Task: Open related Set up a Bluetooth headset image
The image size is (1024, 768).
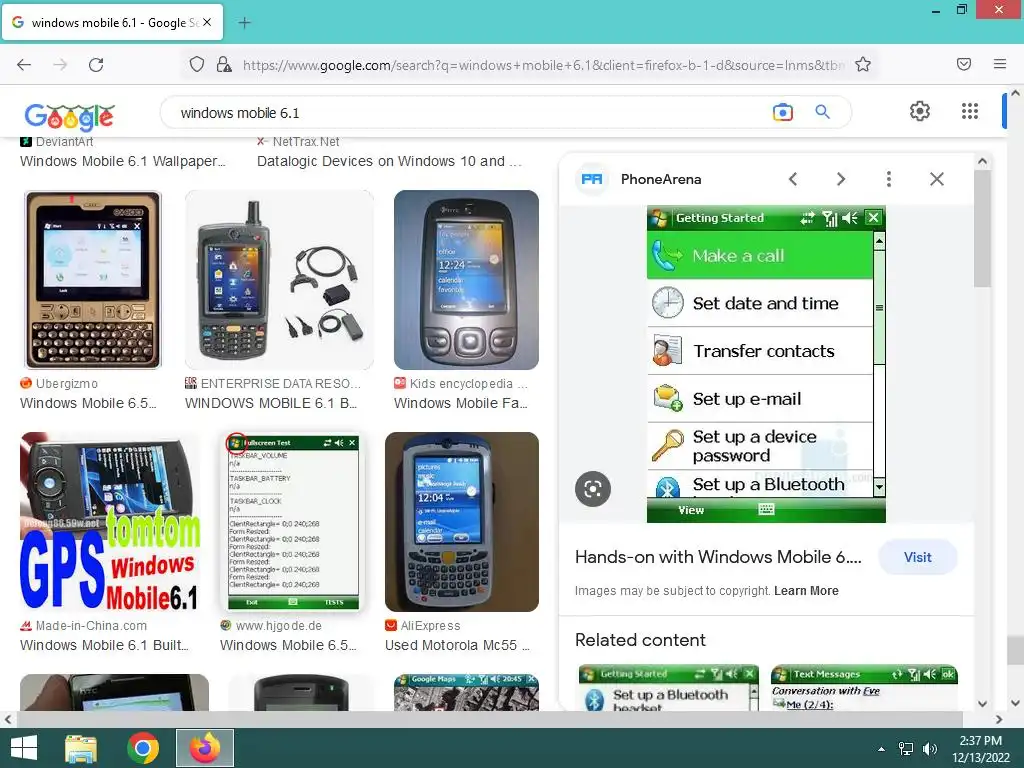Action: coord(669,688)
